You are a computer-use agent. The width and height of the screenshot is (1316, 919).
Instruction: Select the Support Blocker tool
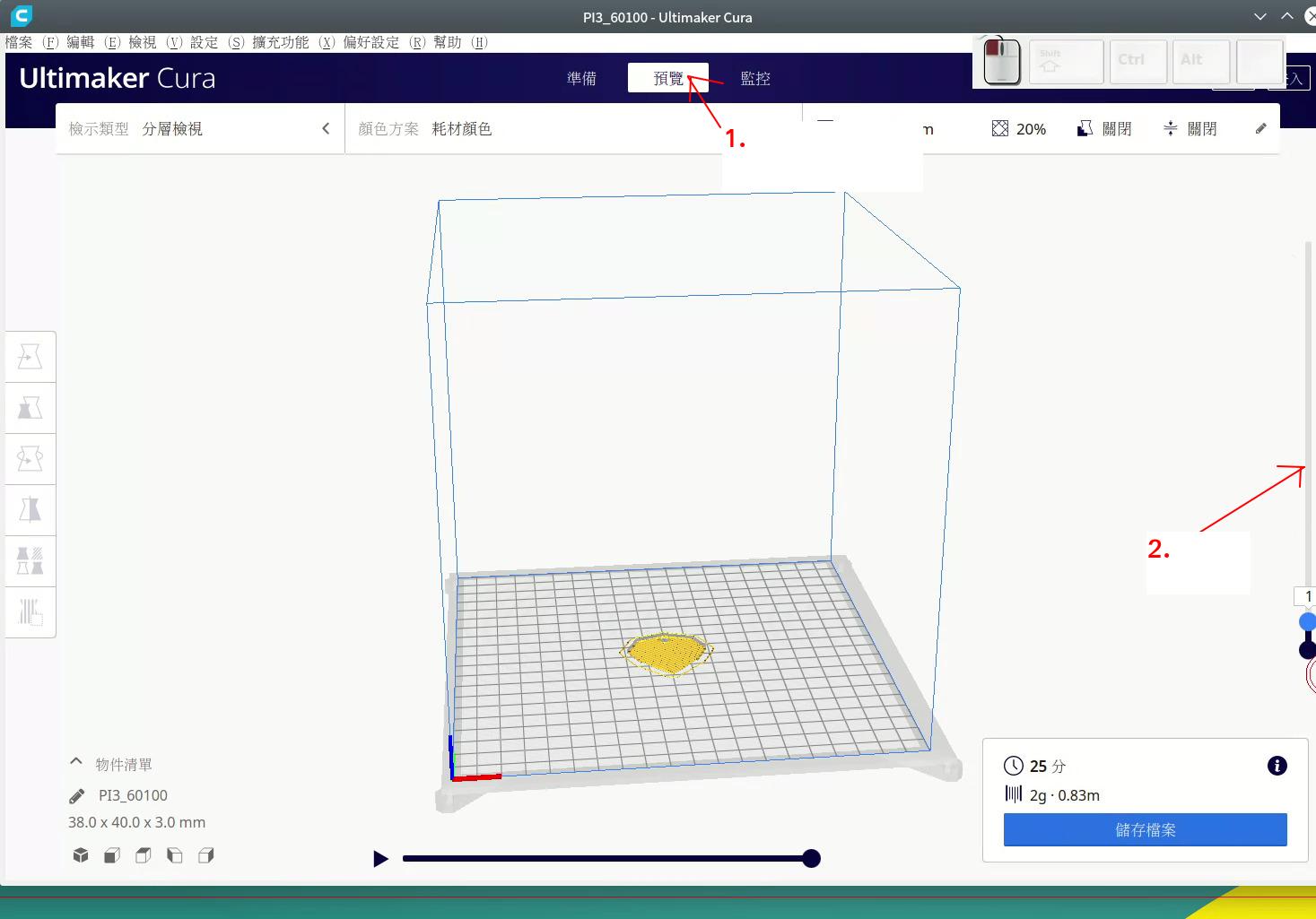coord(31,612)
